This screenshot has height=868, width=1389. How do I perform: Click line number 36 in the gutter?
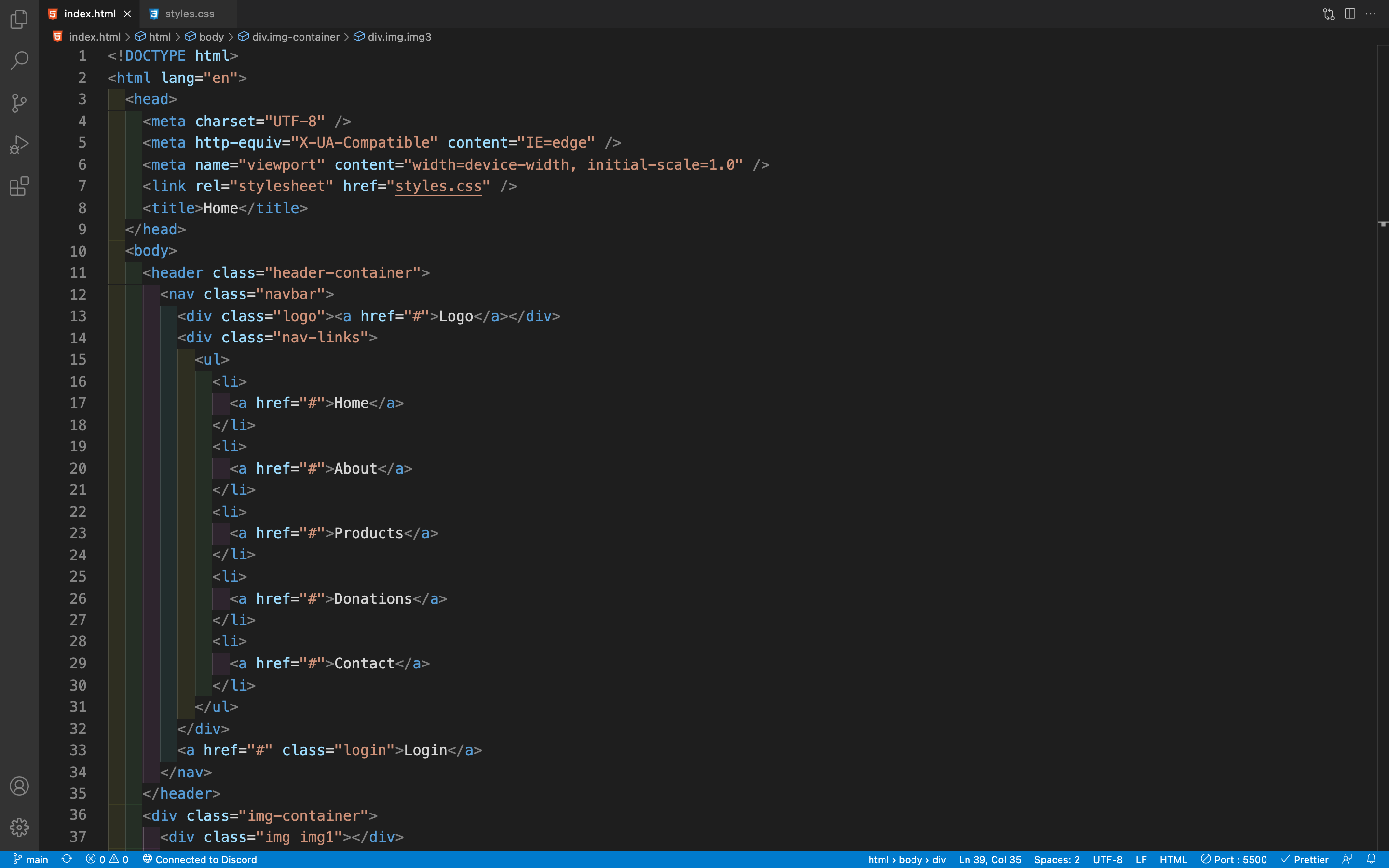click(x=78, y=814)
